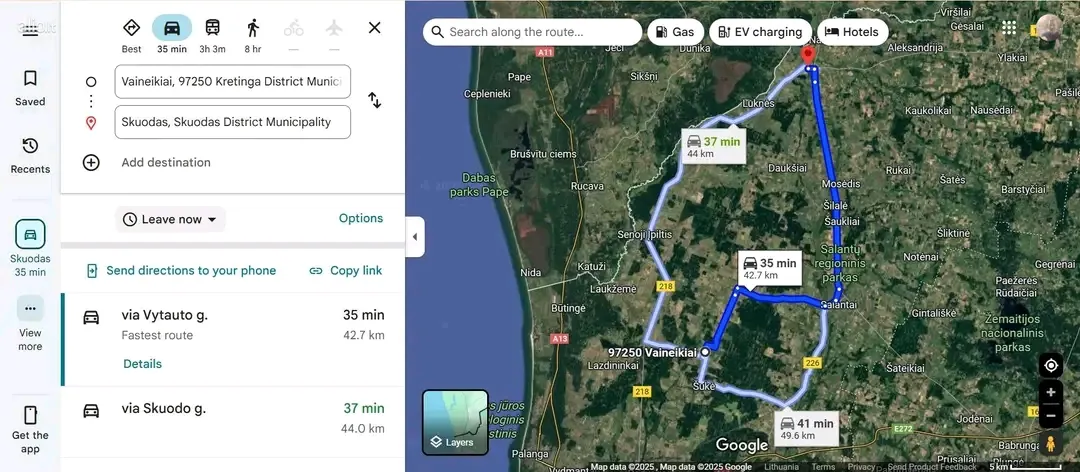Open Saved places tab
Viewport: 1080px width, 472px height.
tap(30, 88)
